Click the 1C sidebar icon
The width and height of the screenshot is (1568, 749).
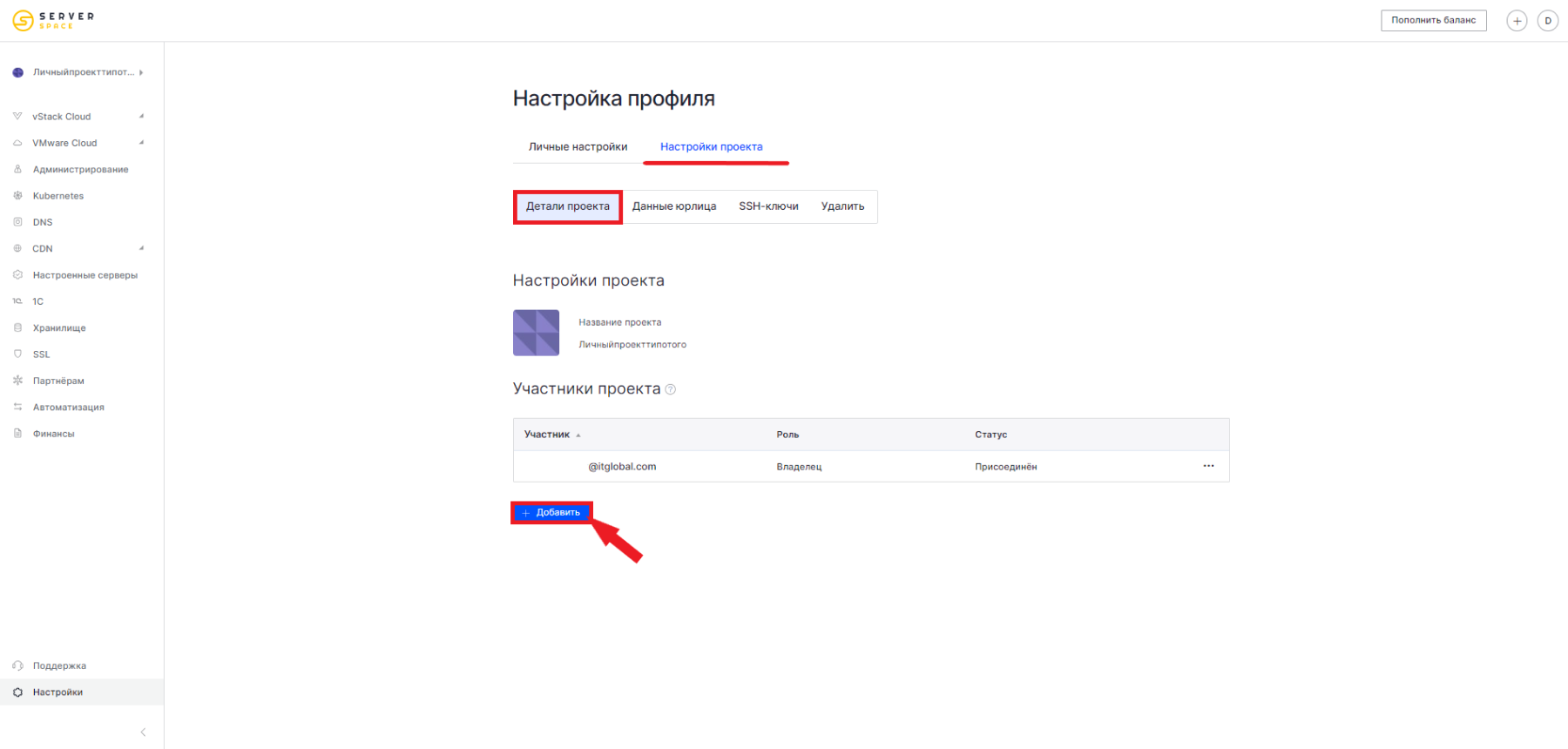tap(17, 301)
